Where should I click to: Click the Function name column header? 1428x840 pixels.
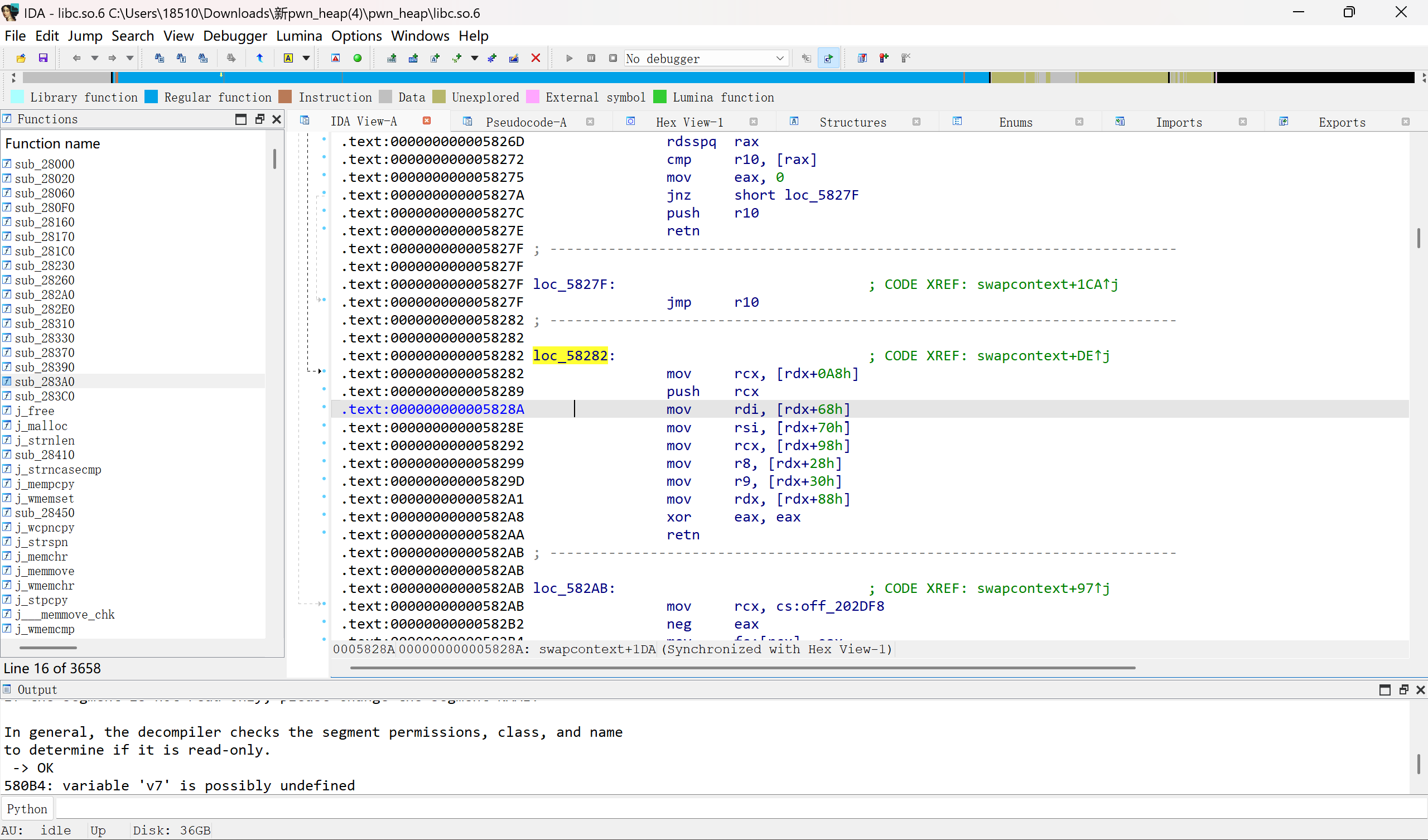click(x=52, y=143)
